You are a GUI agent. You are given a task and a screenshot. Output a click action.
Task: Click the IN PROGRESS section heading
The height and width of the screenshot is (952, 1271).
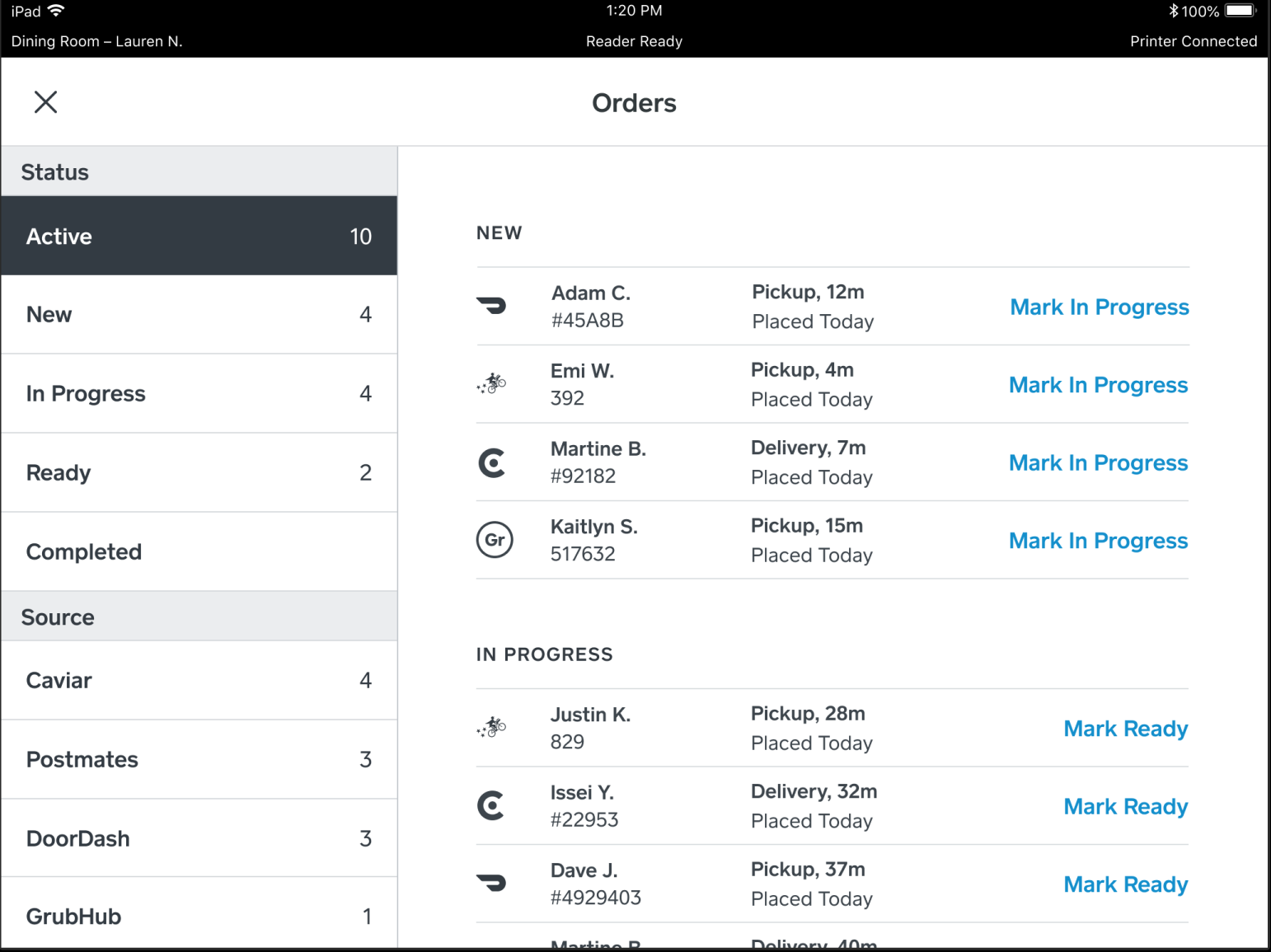pos(545,654)
